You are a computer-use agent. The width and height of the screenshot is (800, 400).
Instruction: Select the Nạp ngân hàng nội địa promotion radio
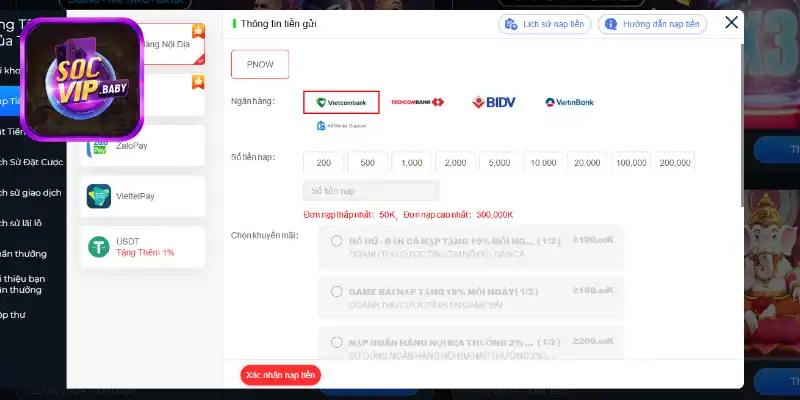(336, 342)
